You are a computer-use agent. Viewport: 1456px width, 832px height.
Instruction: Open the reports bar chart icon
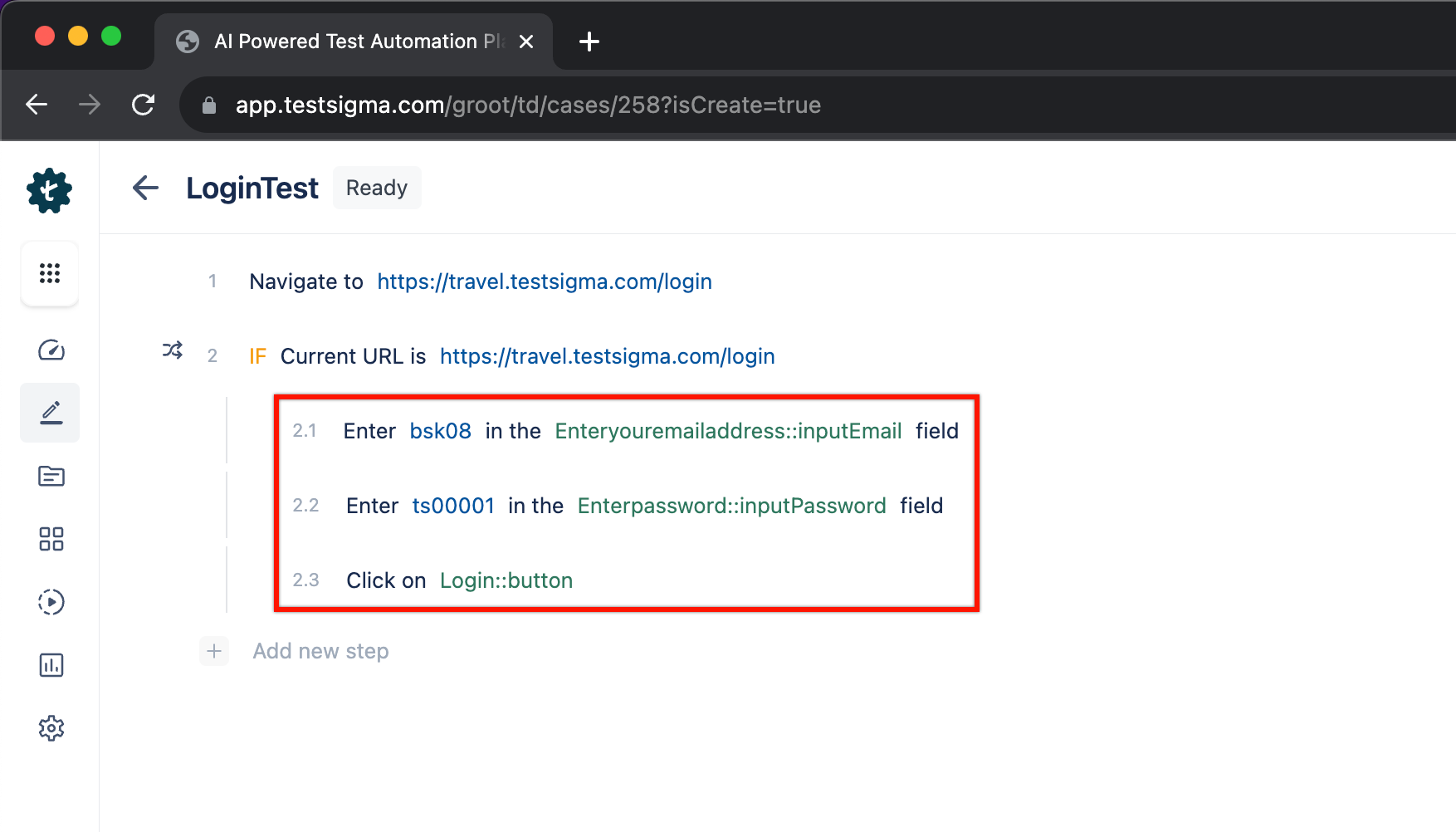(x=51, y=665)
